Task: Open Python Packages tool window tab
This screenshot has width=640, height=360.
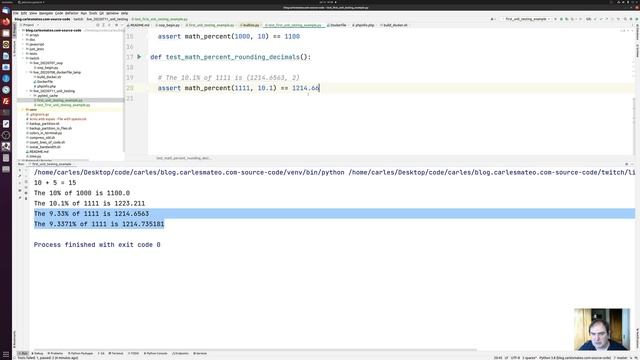Action: (81, 353)
